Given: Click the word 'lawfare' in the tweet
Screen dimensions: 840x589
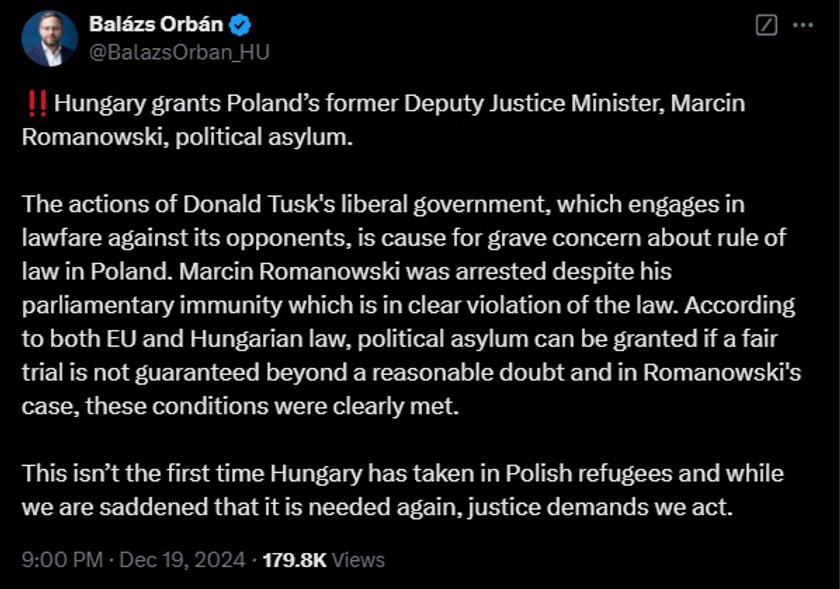Looking at the screenshot, I should pyautogui.click(x=62, y=237).
